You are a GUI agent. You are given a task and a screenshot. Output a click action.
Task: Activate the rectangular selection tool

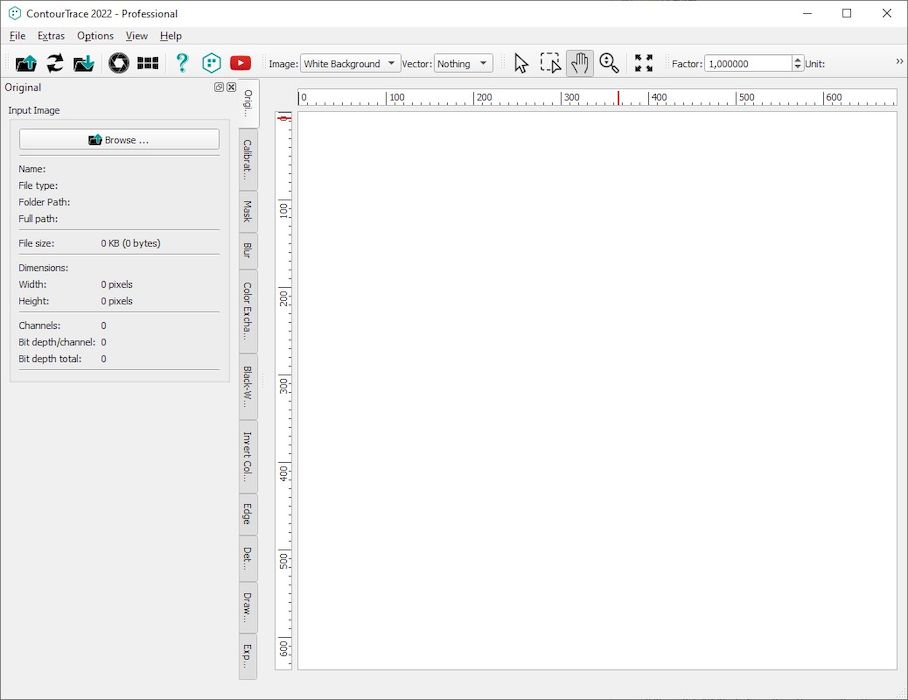[x=551, y=63]
